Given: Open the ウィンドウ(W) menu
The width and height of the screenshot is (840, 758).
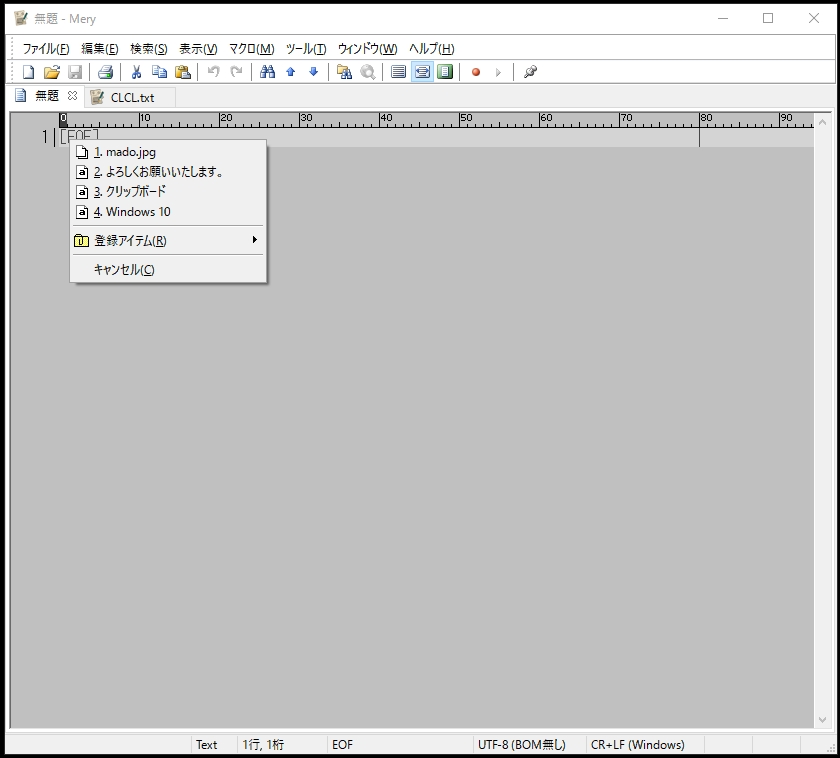Looking at the screenshot, I should (368, 49).
